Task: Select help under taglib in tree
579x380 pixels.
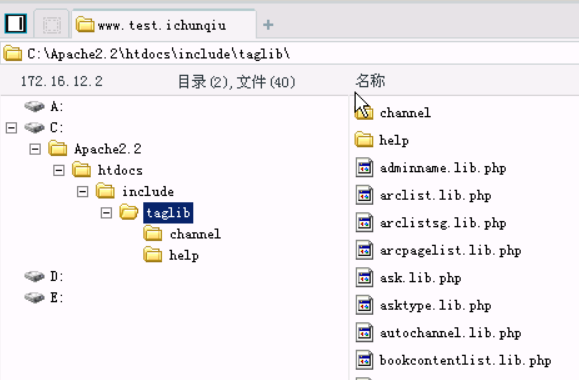Action: pos(184,256)
